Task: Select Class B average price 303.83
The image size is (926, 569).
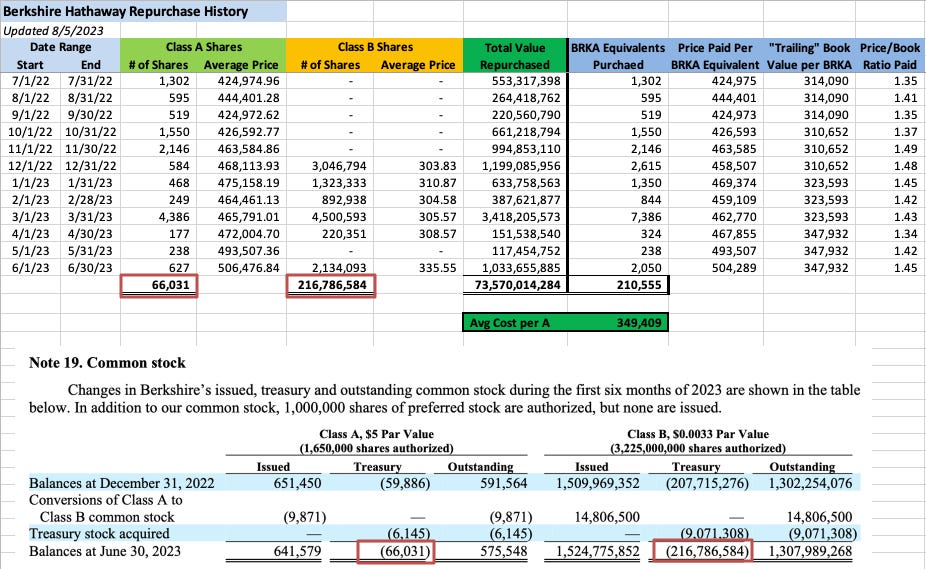Action: [438, 166]
